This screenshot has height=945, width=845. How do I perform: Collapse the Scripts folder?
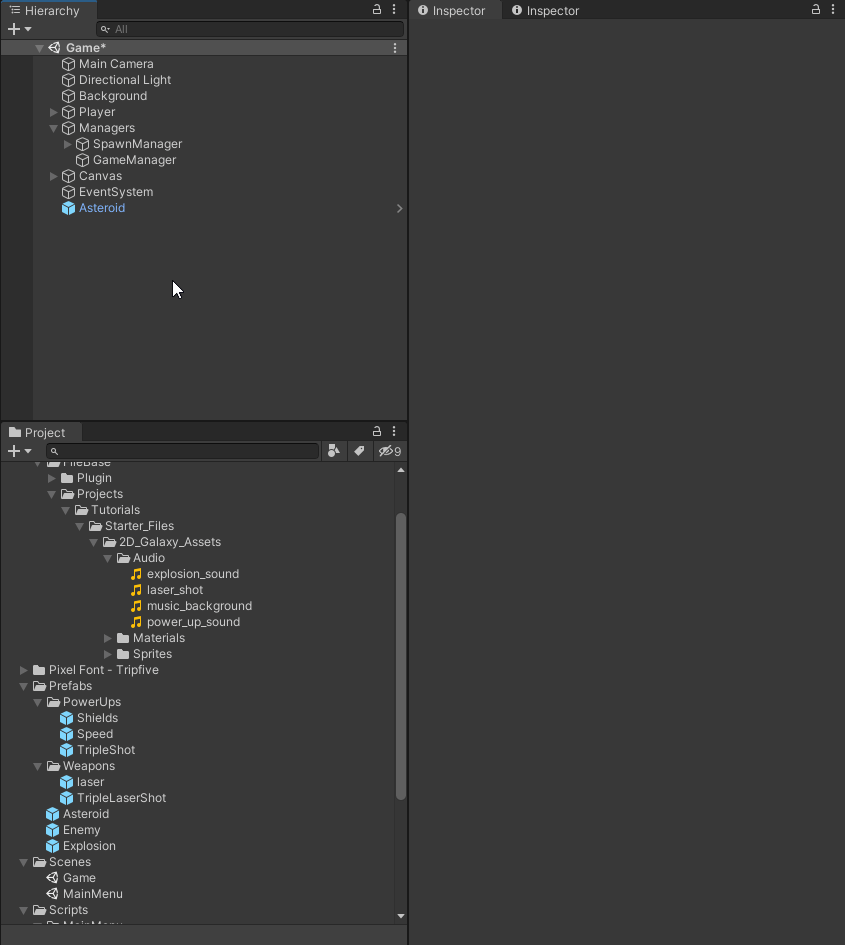click(x=23, y=910)
